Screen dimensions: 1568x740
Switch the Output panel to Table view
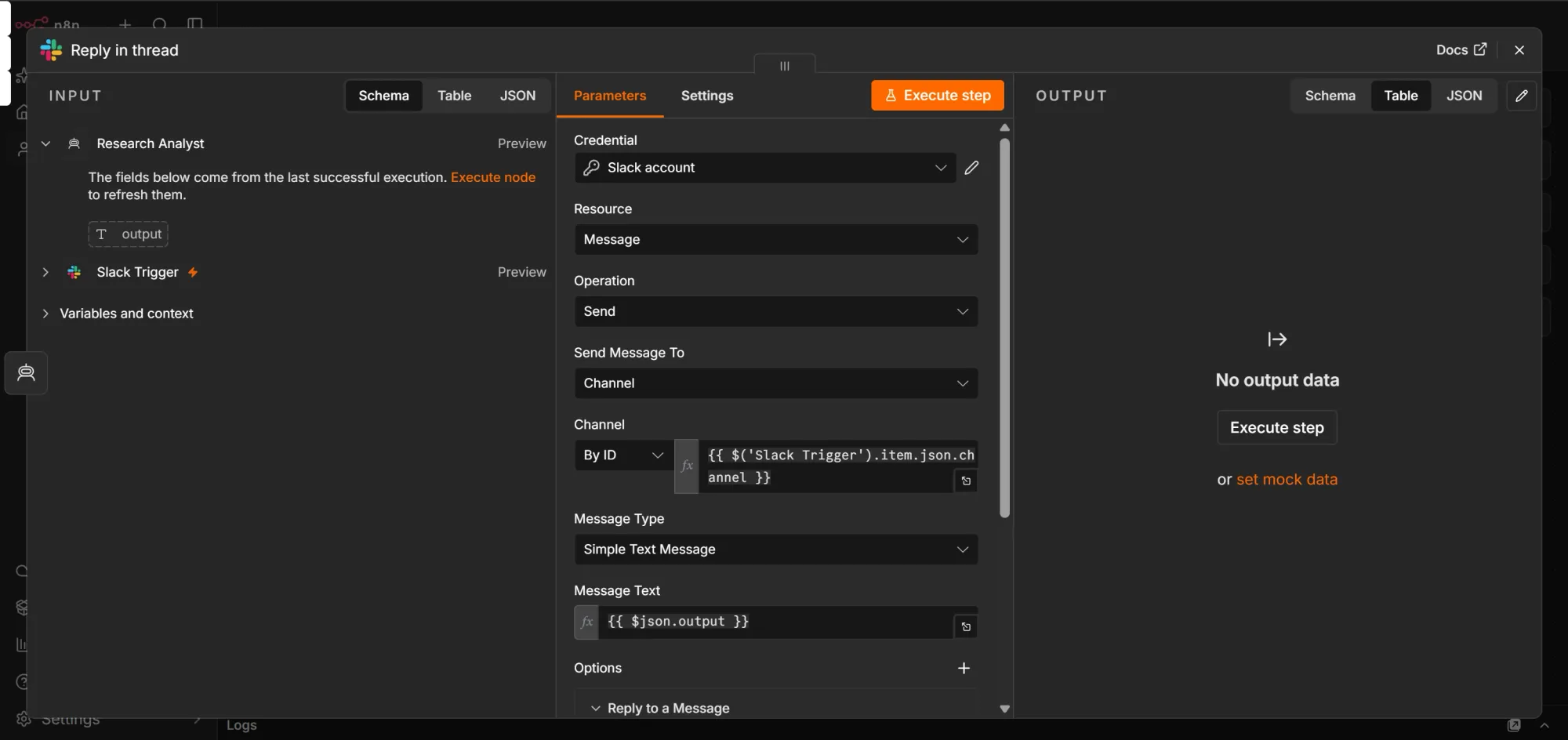tap(1401, 96)
